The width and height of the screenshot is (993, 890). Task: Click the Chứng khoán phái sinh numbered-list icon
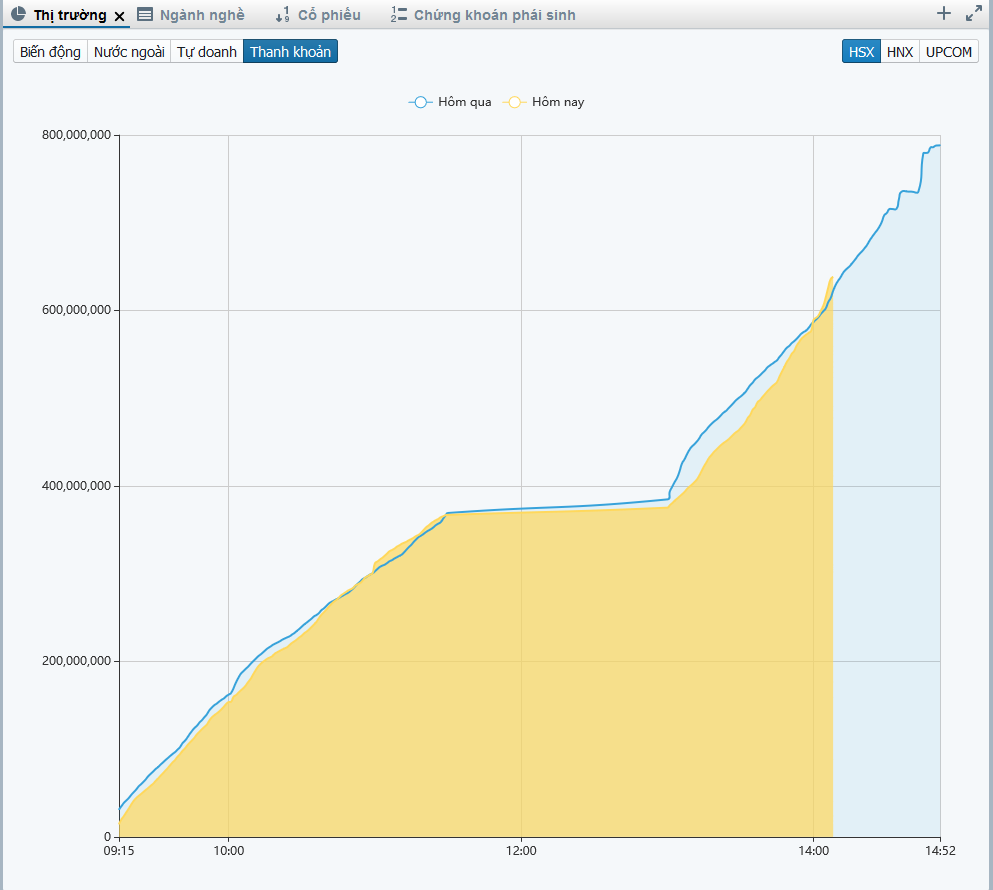click(399, 15)
